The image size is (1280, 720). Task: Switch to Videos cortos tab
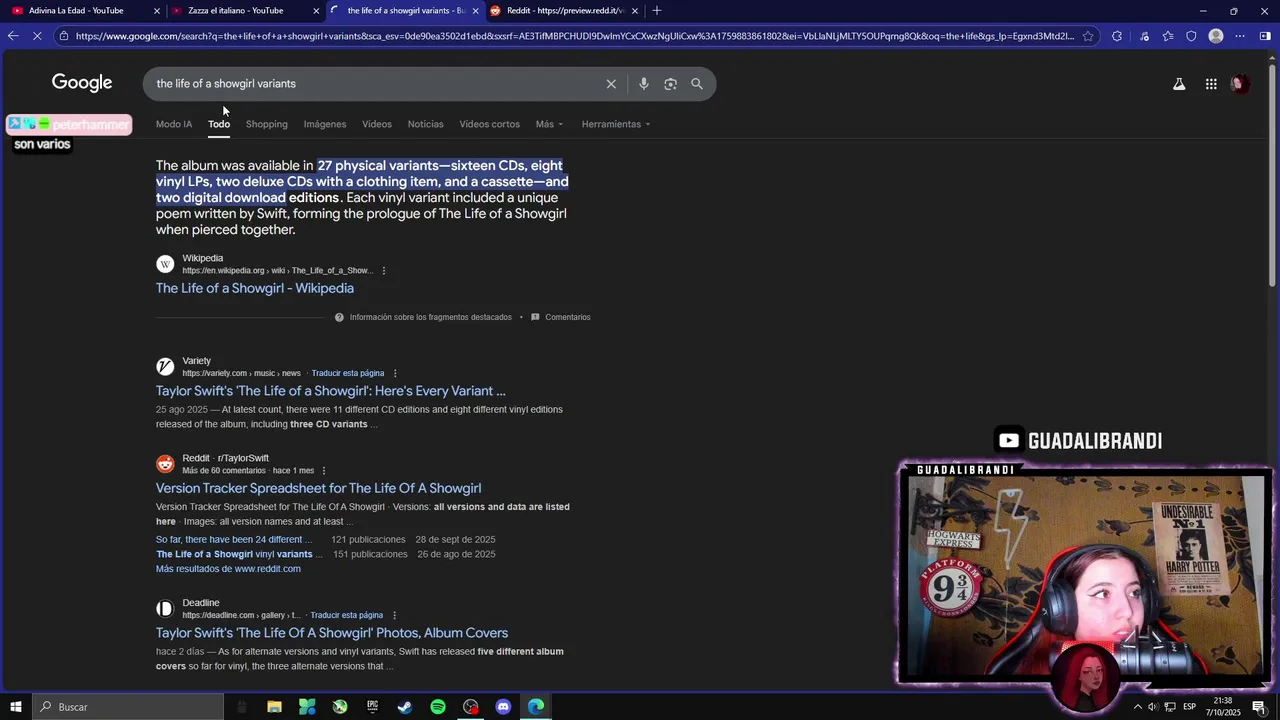(489, 124)
